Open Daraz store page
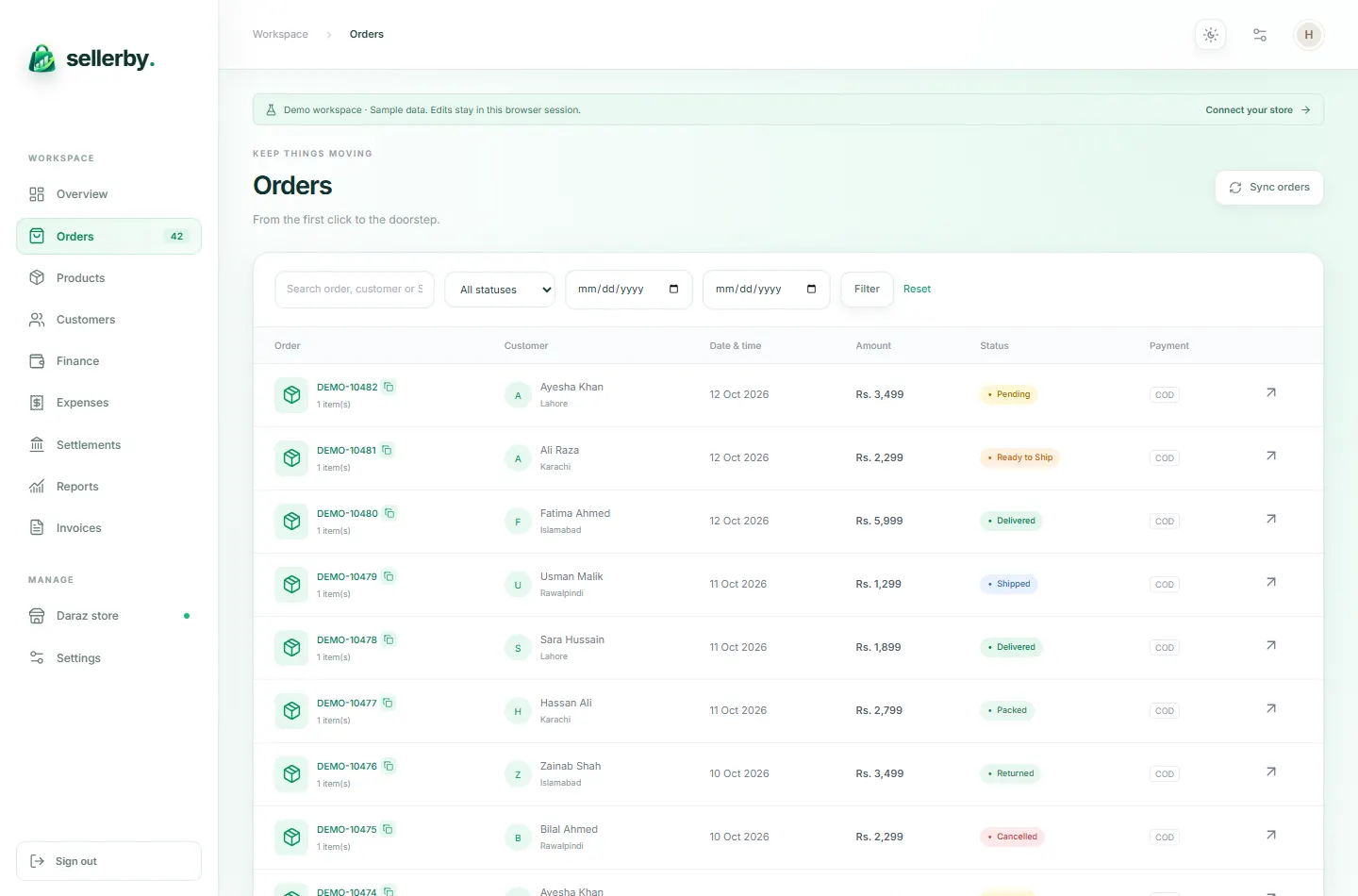This screenshot has height=896, width=1358. (x=108, y=616)
